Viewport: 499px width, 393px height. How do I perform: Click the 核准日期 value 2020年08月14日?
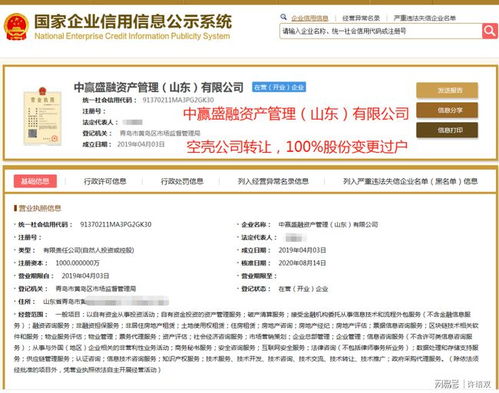click(302, 263)
